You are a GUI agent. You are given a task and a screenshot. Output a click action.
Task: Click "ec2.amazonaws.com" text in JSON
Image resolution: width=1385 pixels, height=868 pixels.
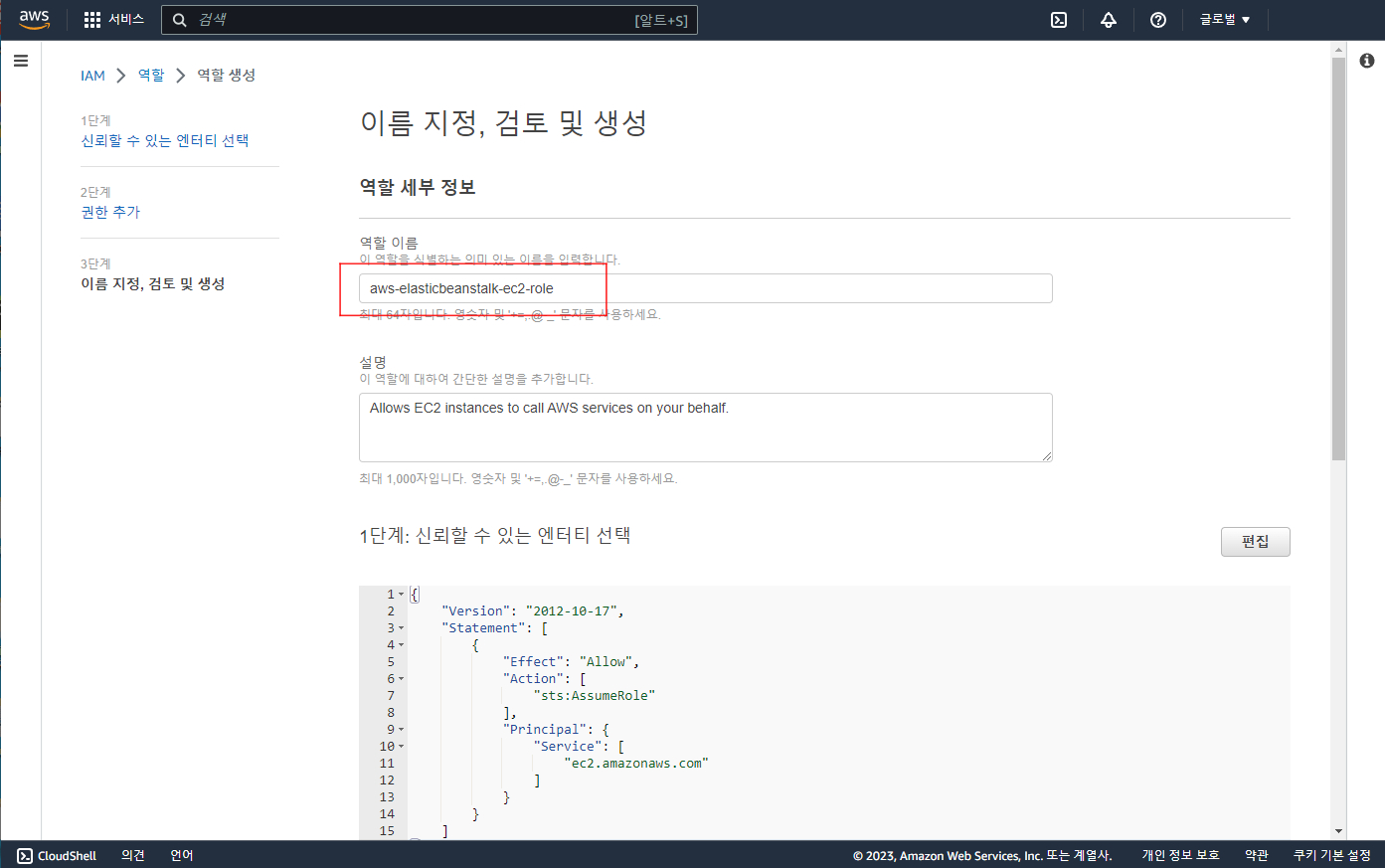coord(636,764)
